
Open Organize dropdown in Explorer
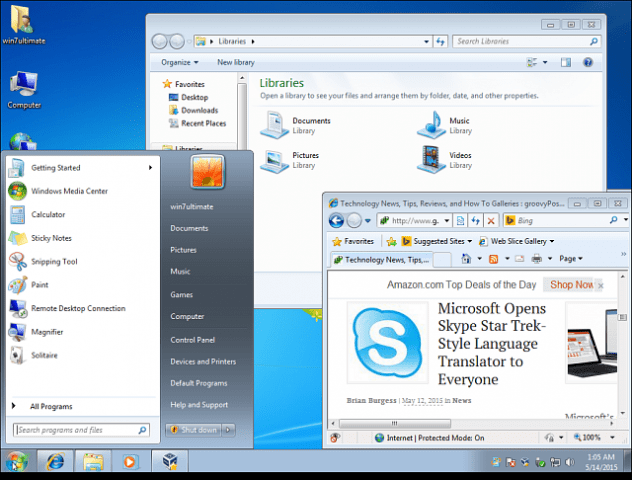tap(180, 62)
